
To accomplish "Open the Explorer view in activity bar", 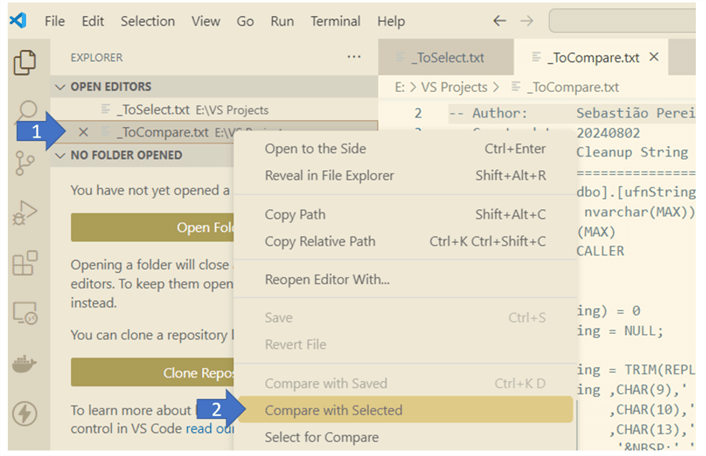I will [x=24, y=61].
